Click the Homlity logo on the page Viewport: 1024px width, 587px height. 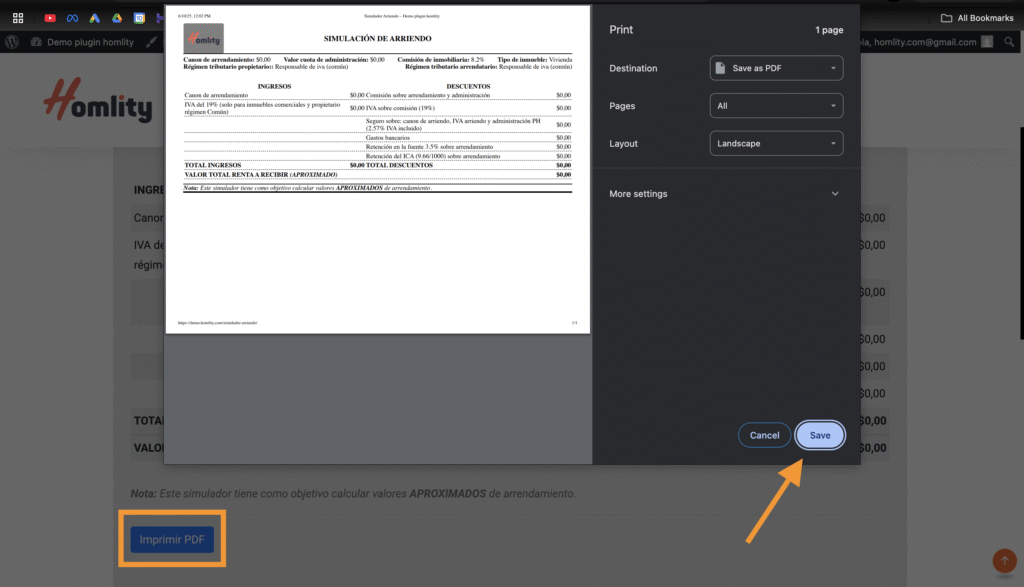click(x=98, y=100)
